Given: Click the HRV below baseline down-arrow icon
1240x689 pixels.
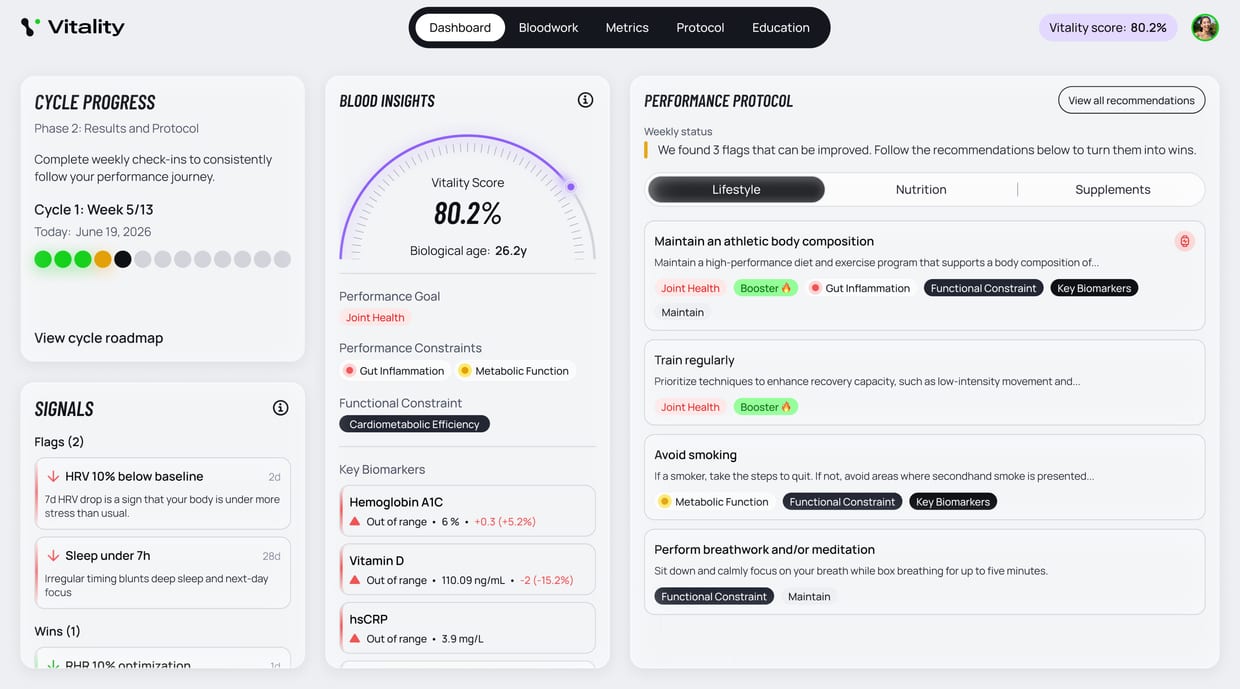Looking at the screenshot, I should [x=53, y=477].
